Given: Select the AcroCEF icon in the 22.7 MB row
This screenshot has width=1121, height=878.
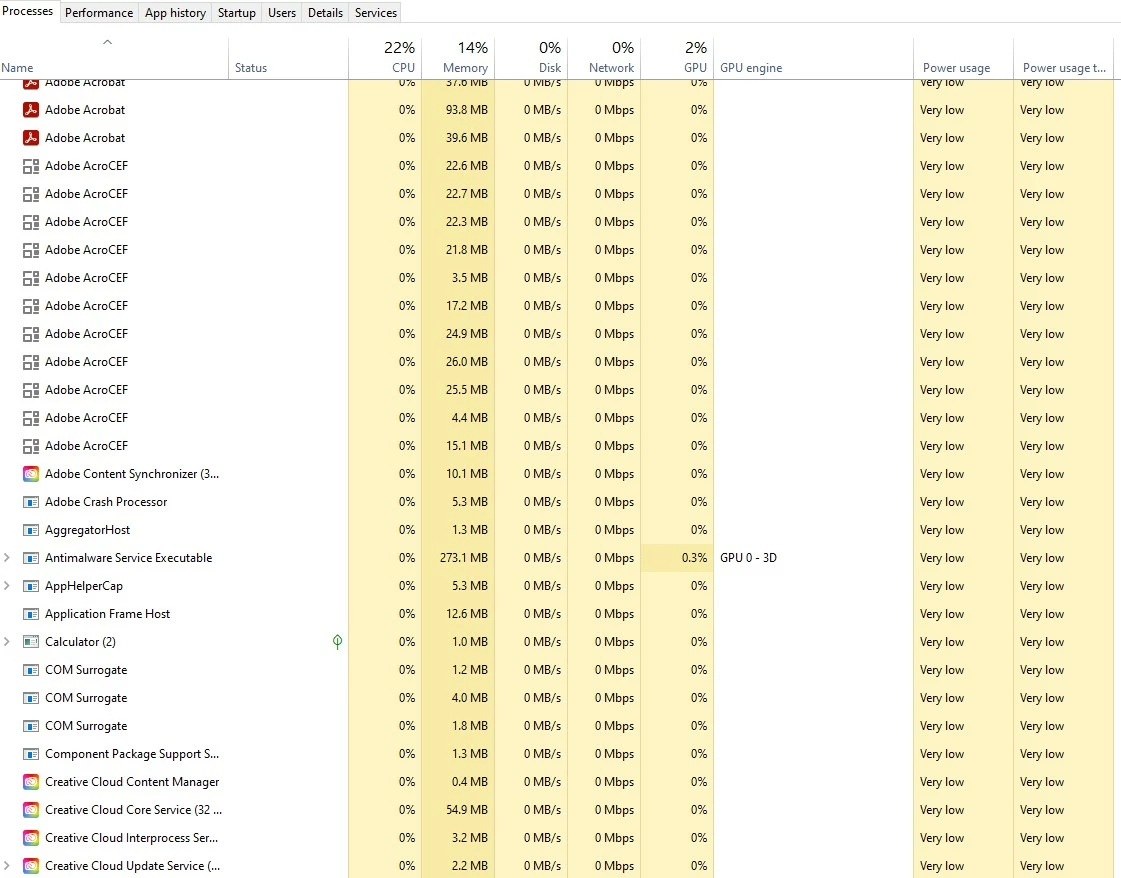Looking at the screenshot, I should (31, 194).
